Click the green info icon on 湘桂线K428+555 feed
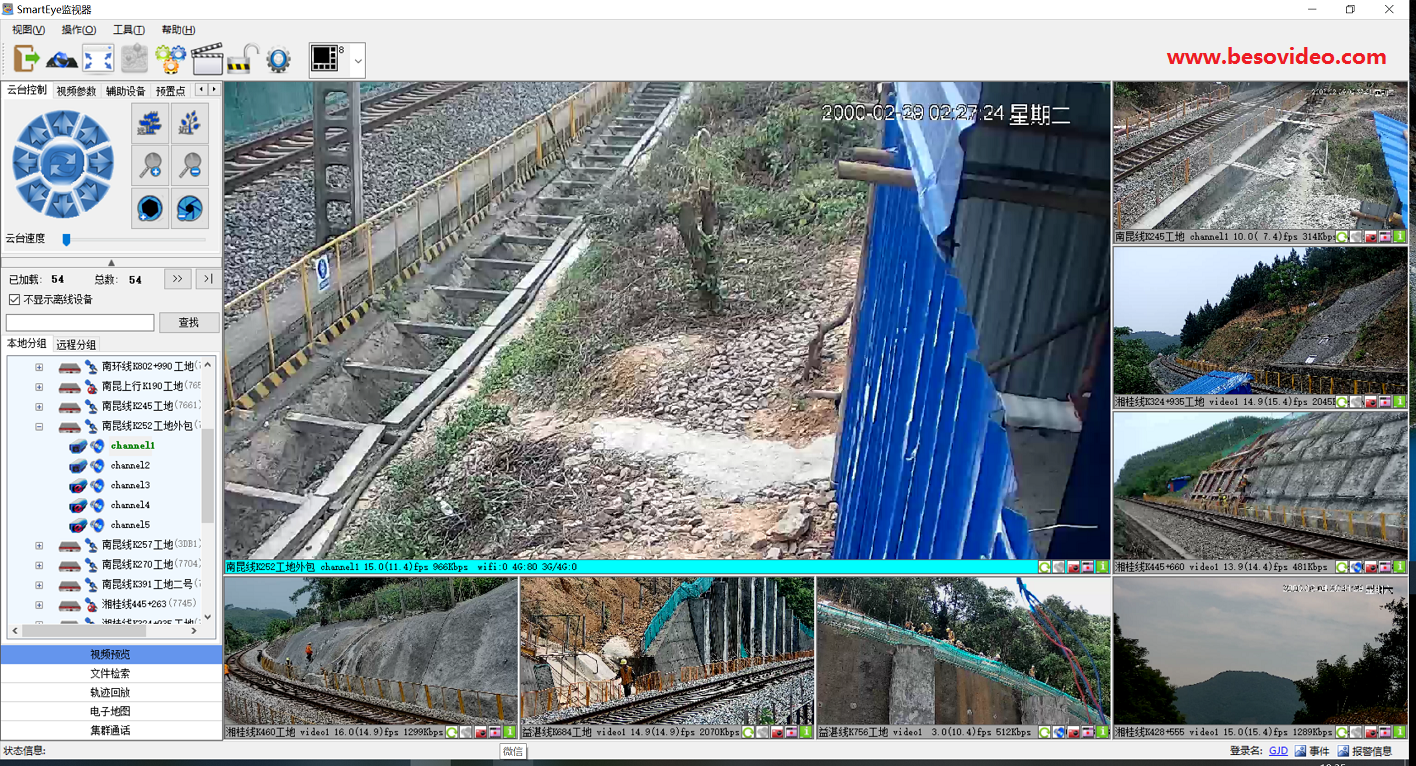This screenshot has height=766, width=1416. (x=1400, y=733)
